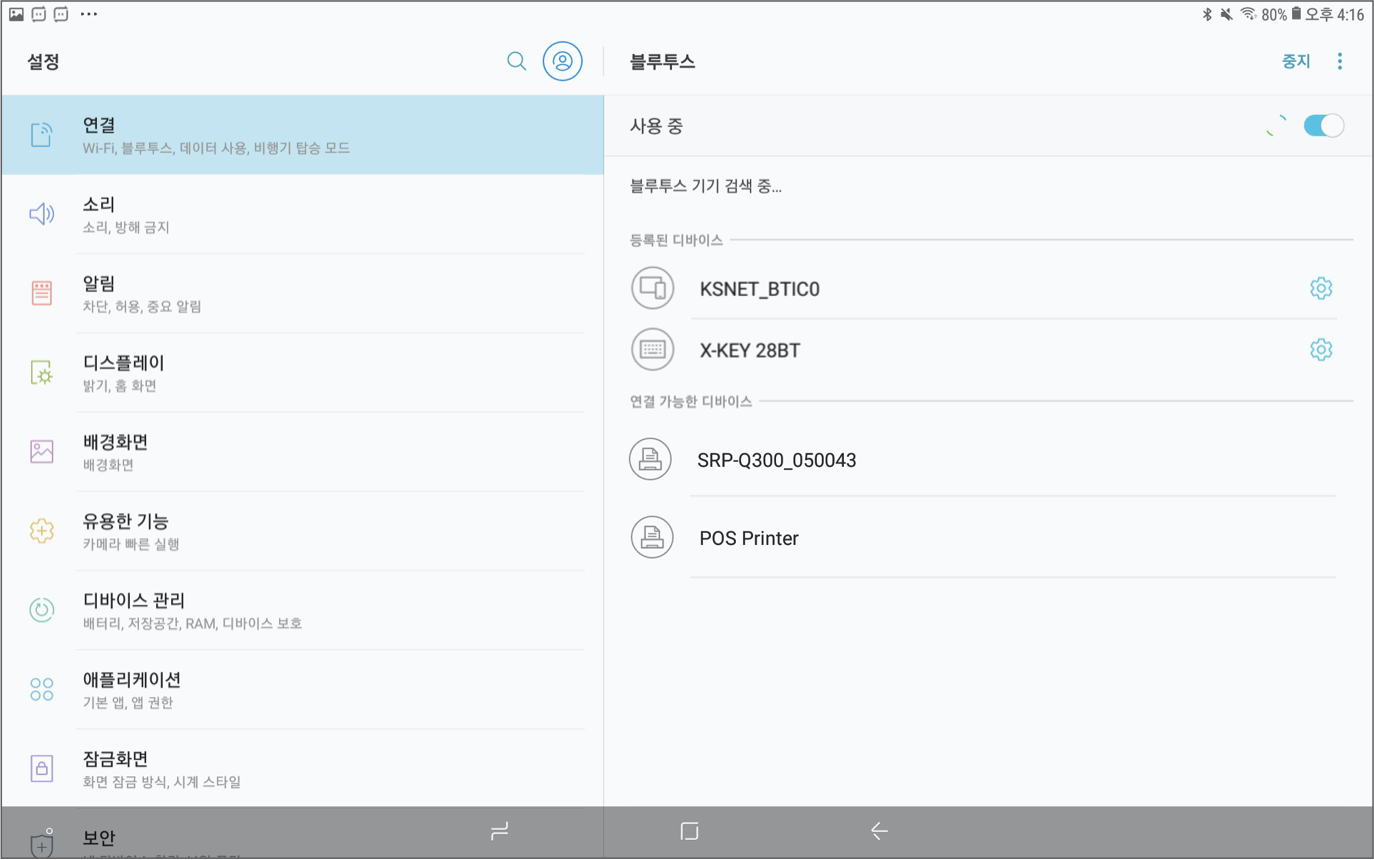
Task: Tap the three-dots notification overflow in status bar
Action: pyautogui.click(x=88, y=14)
